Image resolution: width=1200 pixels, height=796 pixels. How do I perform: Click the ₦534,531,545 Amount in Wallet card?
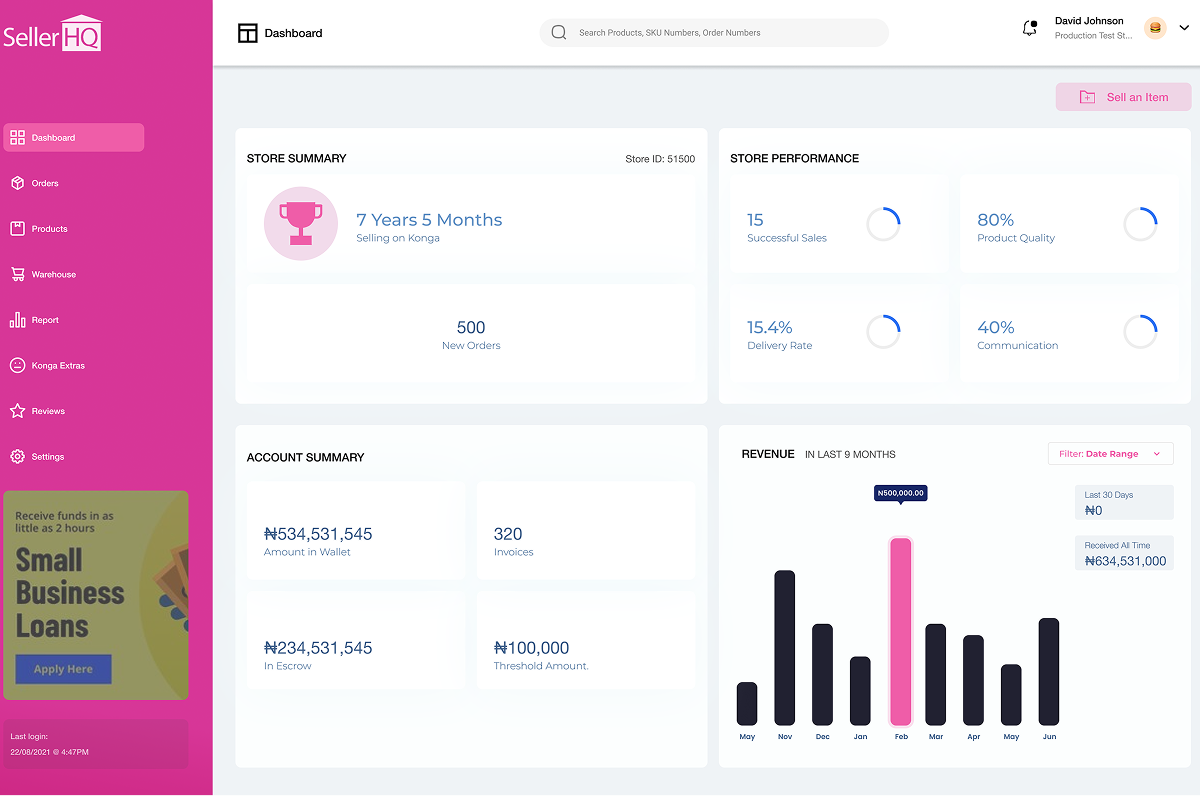click(x=356, y=531)
